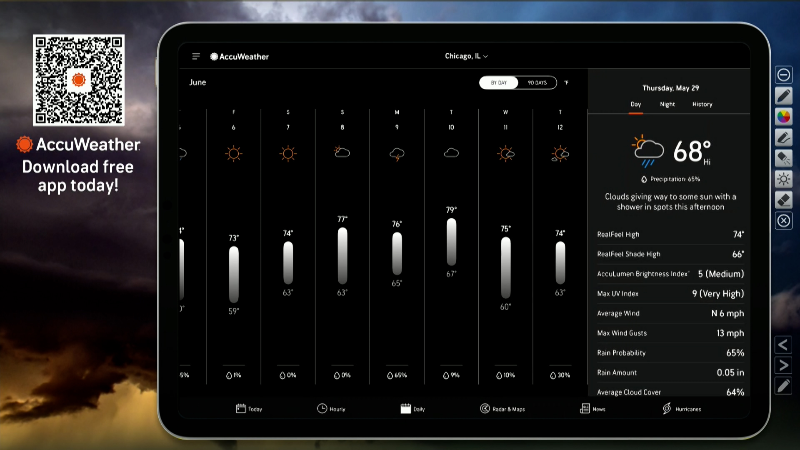Select the pen tool in annotation toolbar

click(x=784, y=95)
